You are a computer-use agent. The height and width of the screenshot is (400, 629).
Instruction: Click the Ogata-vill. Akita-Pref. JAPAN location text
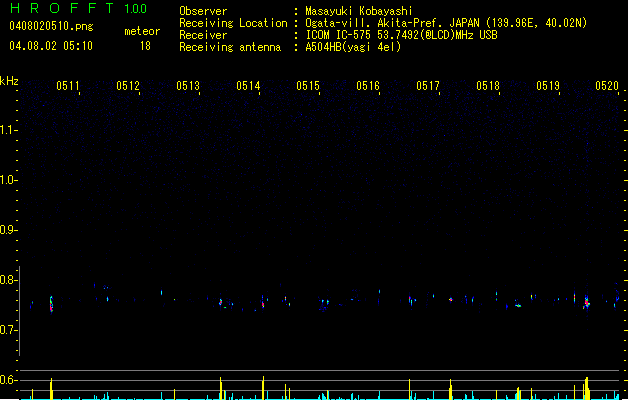446,23
